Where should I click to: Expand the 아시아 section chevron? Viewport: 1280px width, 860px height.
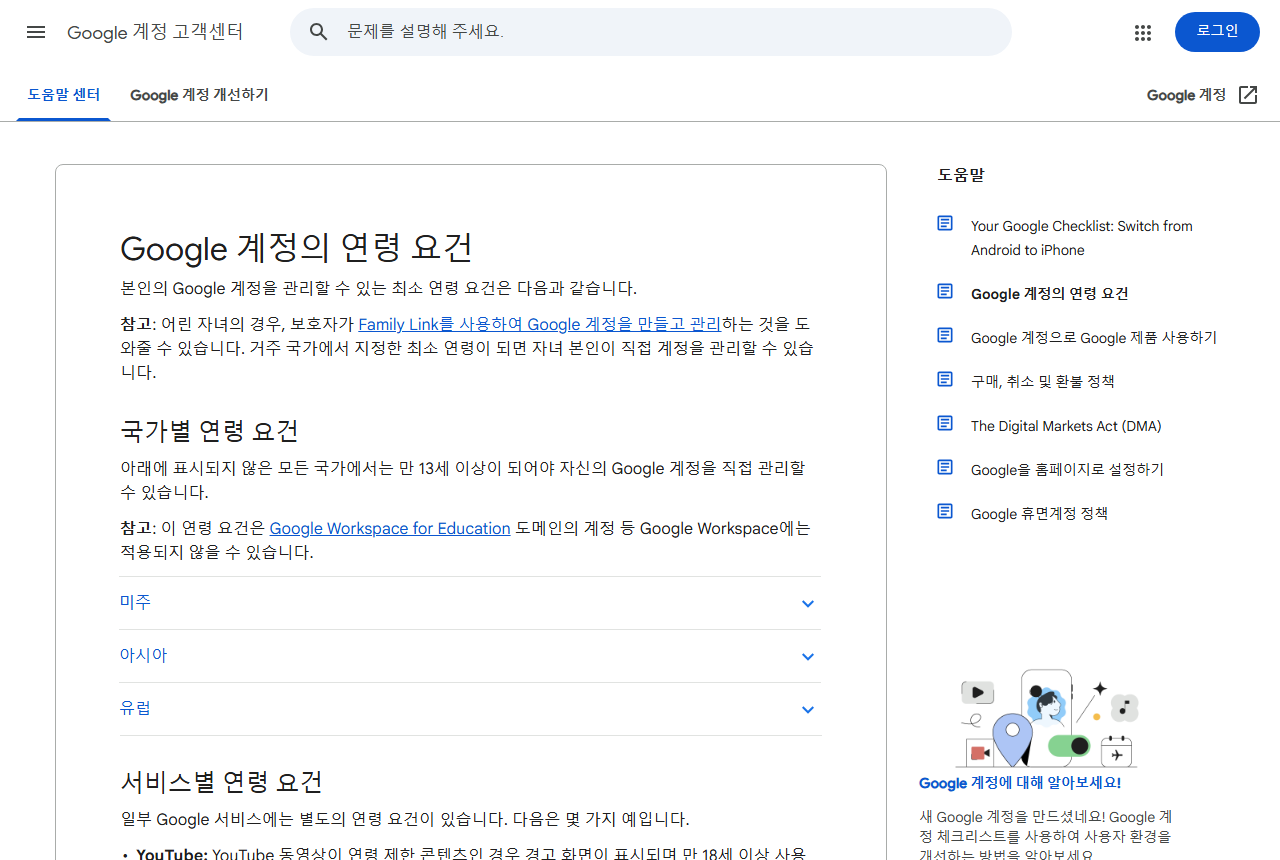[808, 657]
